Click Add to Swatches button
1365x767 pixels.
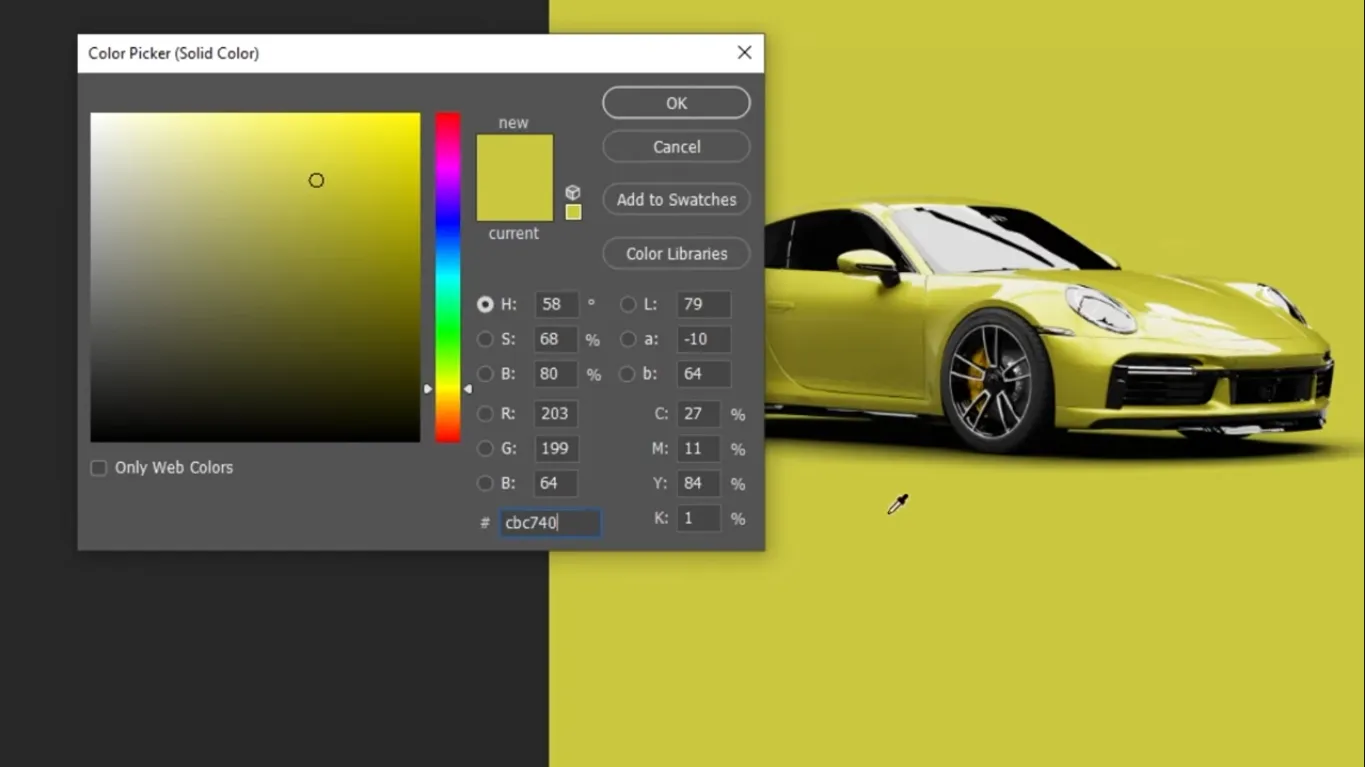point(676,200)
